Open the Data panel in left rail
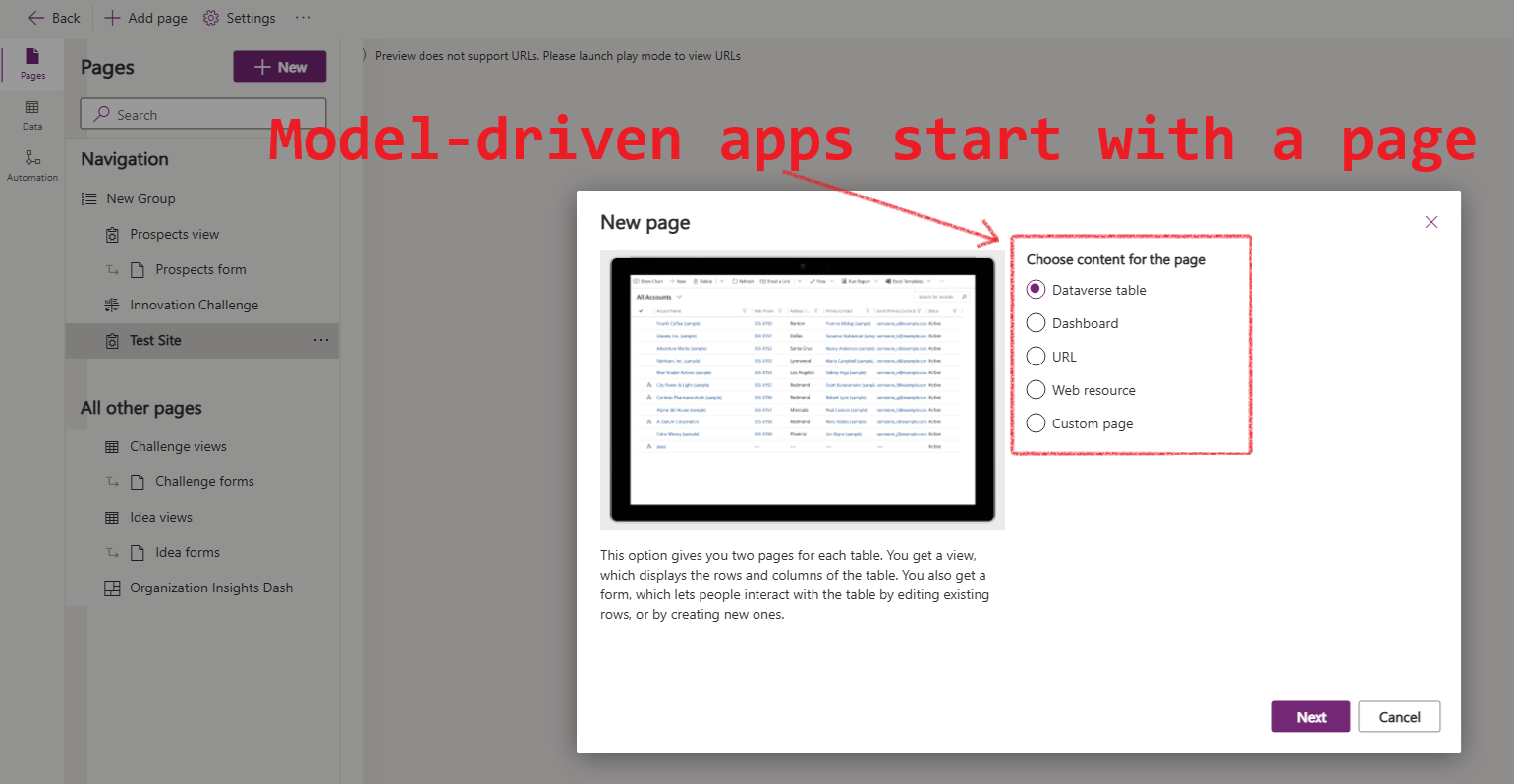The height and width of the screenshot is (784, 1514). point(32,114)
